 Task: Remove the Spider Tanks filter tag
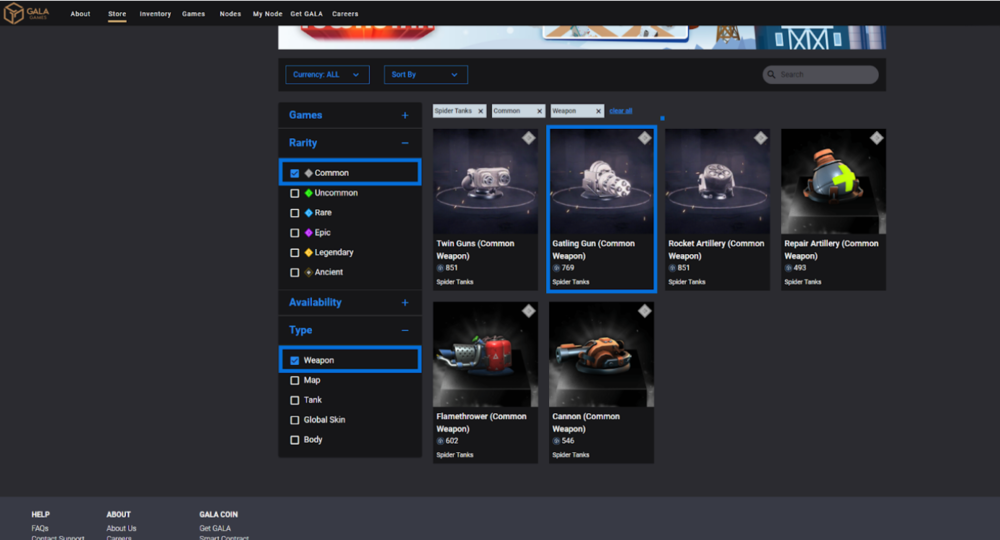(x=481, y=111)
